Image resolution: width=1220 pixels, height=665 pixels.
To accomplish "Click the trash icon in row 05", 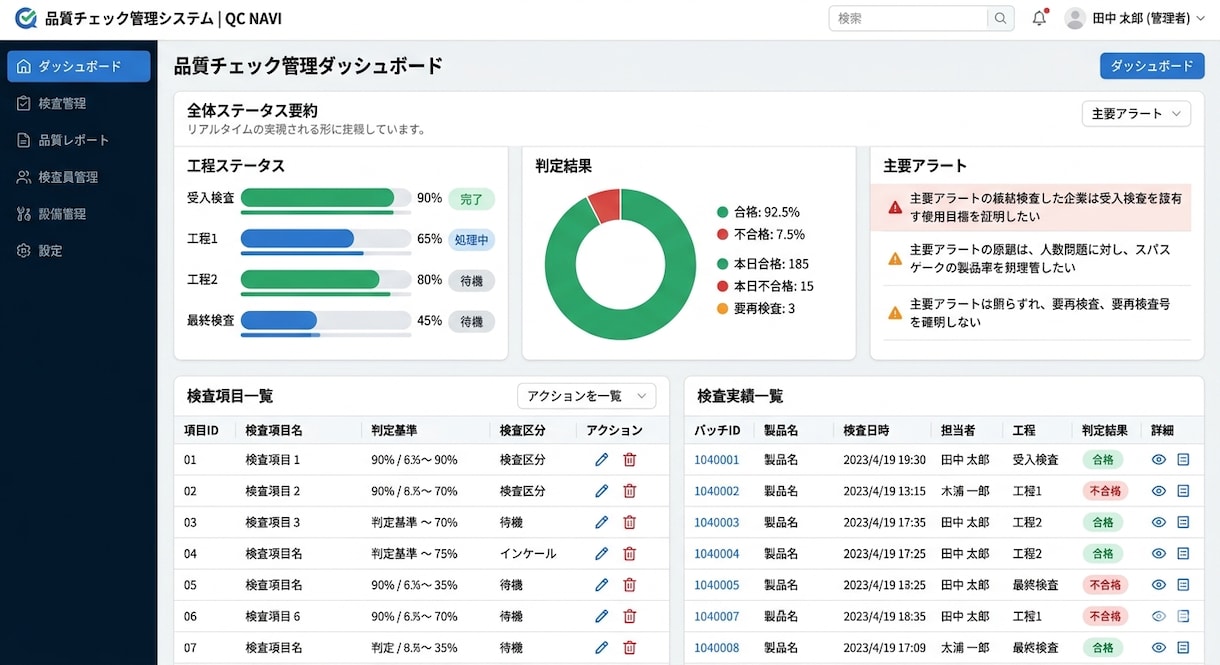I will click(630, 585).
